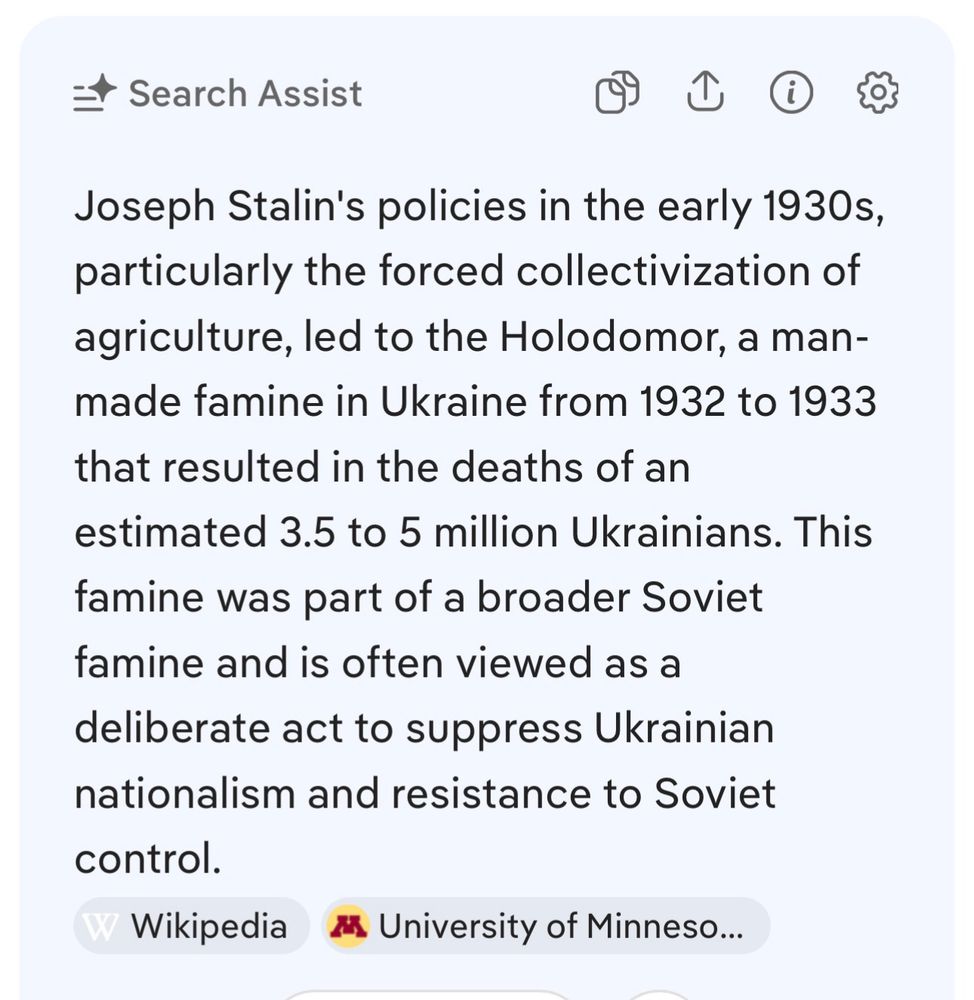
Task: Click the word Ukraine in the answer
Action: (454, 402)
